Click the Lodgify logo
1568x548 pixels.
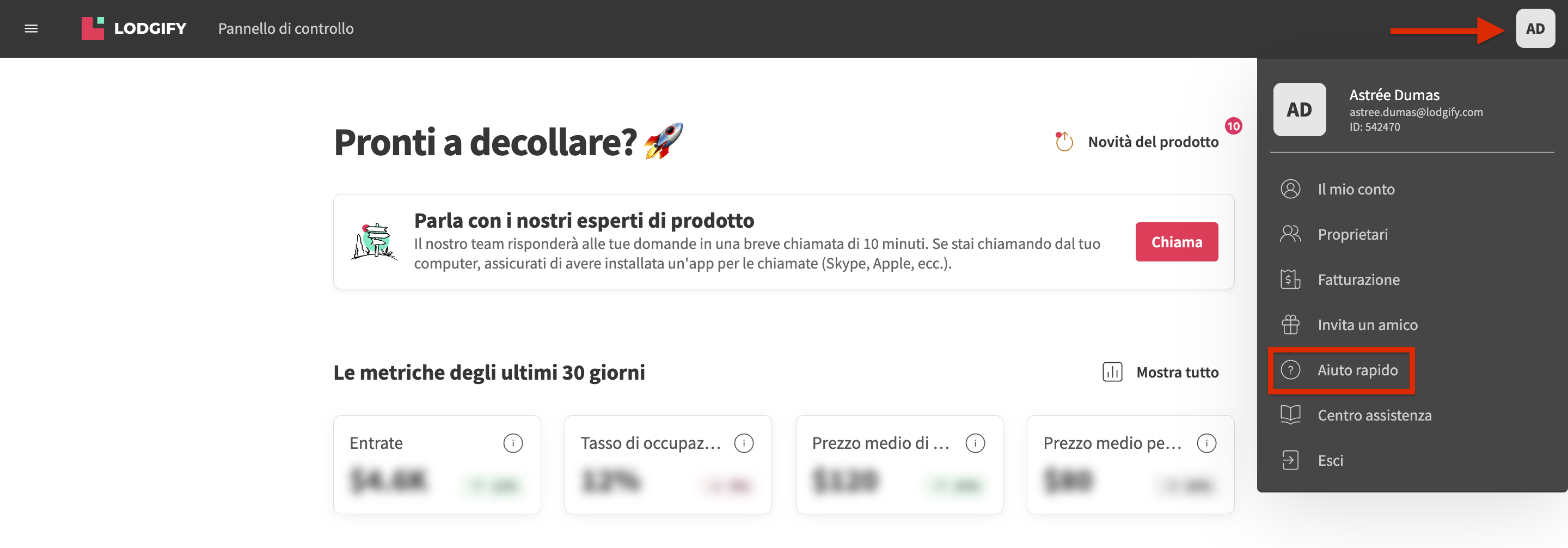134,29
